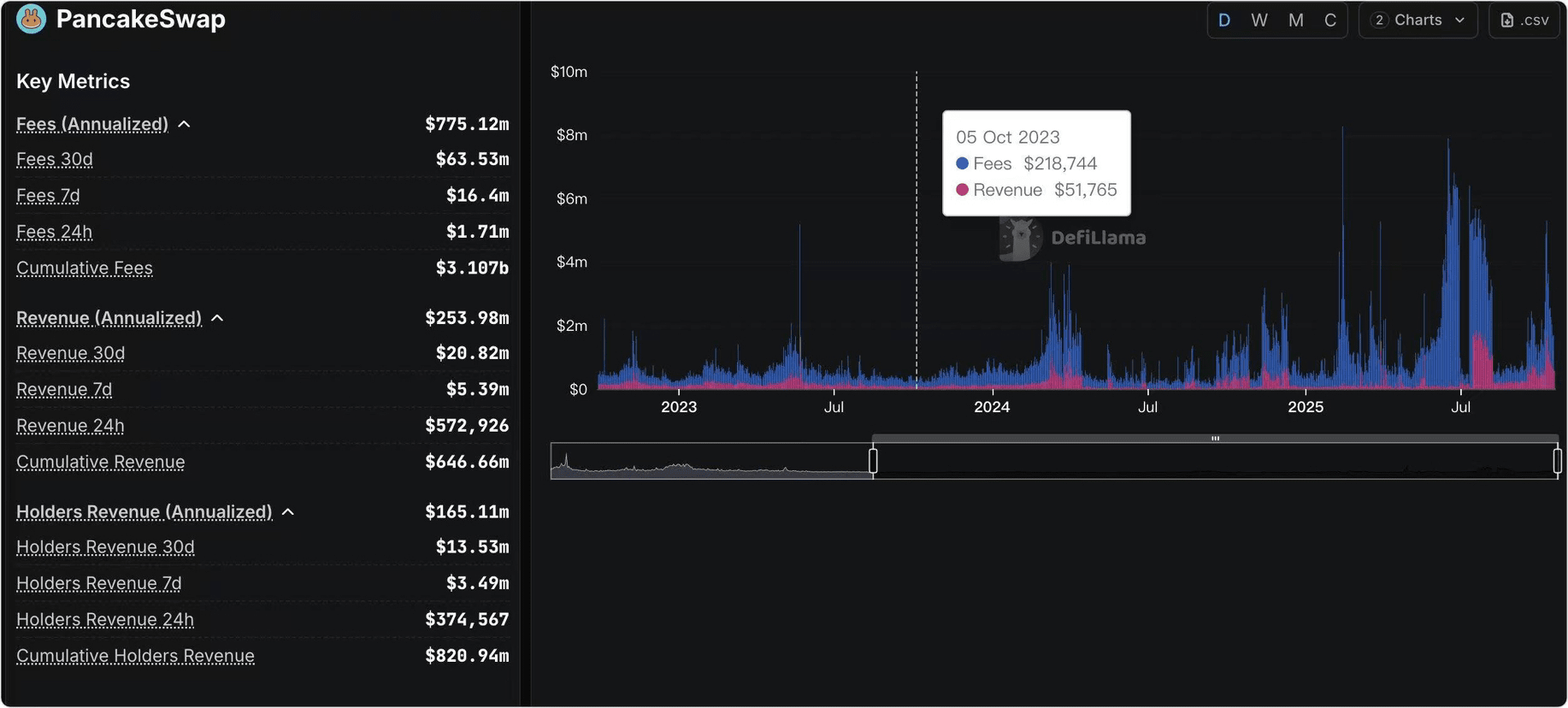Click the Revenue 24h metric label
This screenshot has height=708, width=1568.
(x=70, y=426)
